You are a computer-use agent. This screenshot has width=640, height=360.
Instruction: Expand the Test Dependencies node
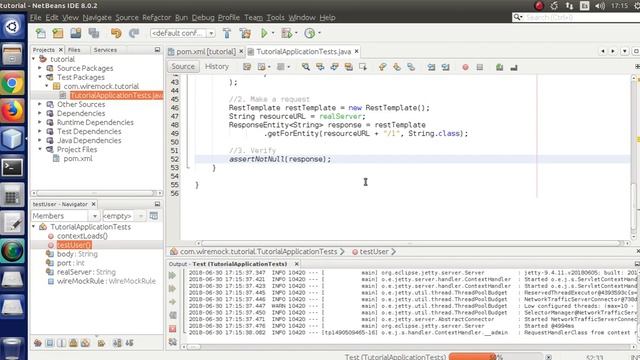click(40, 131)
